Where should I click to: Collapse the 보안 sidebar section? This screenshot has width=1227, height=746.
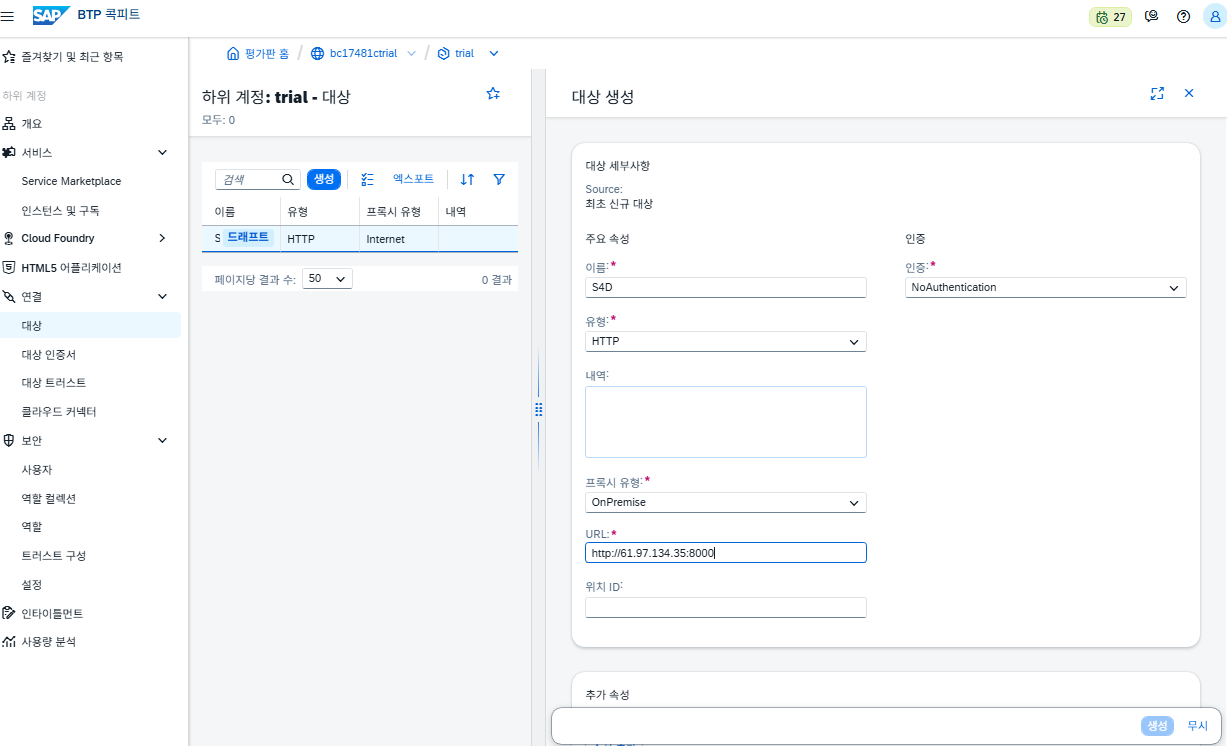(x=163, y=440)
